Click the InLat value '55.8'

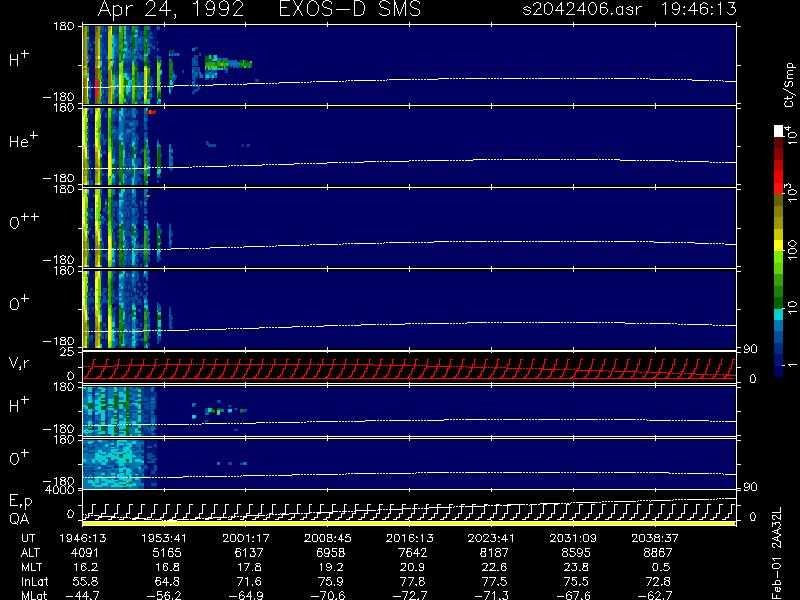coord(86,581)
